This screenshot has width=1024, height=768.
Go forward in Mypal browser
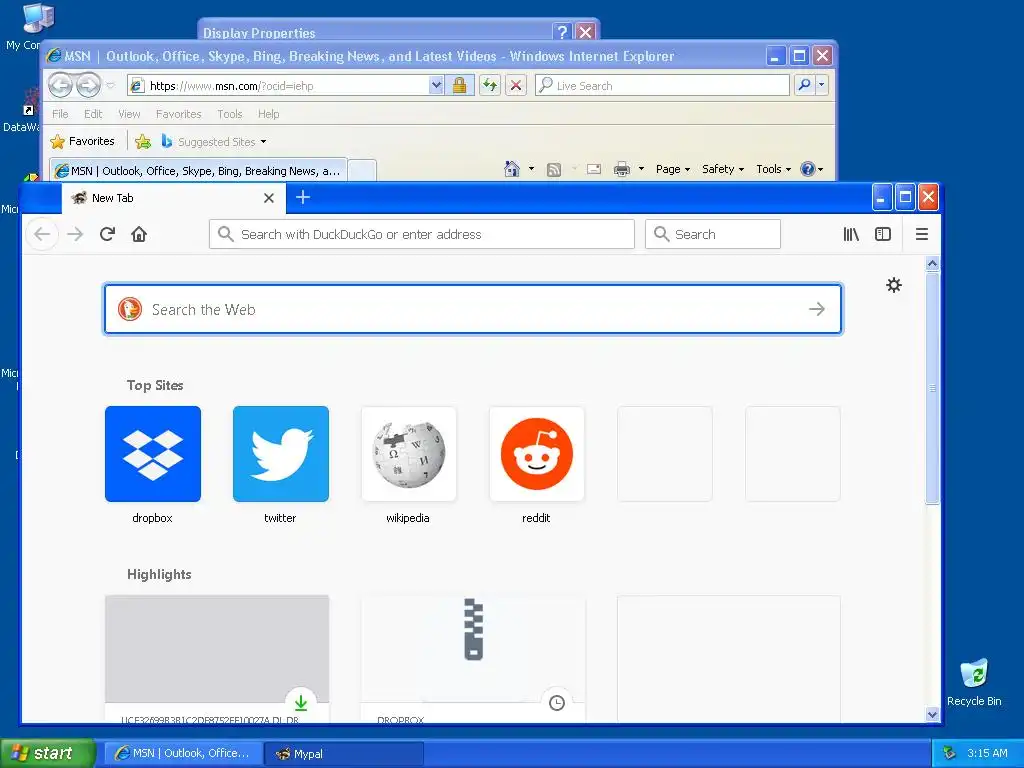[75, 234]
